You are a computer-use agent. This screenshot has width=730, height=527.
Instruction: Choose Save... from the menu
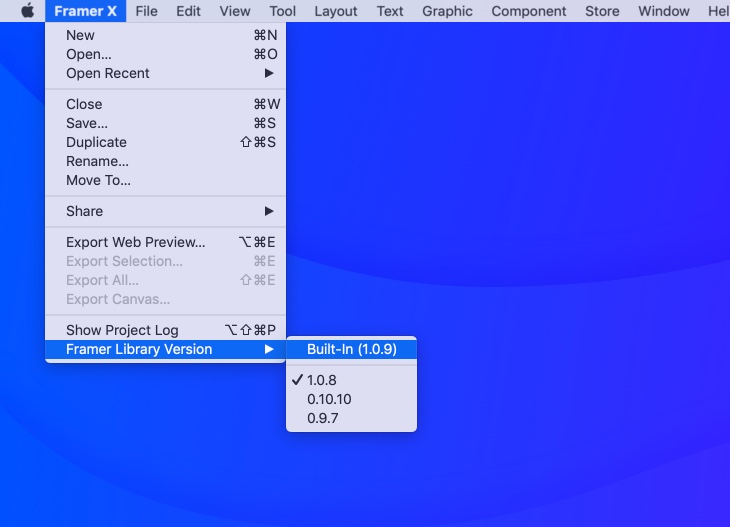[x=166, y=123]
